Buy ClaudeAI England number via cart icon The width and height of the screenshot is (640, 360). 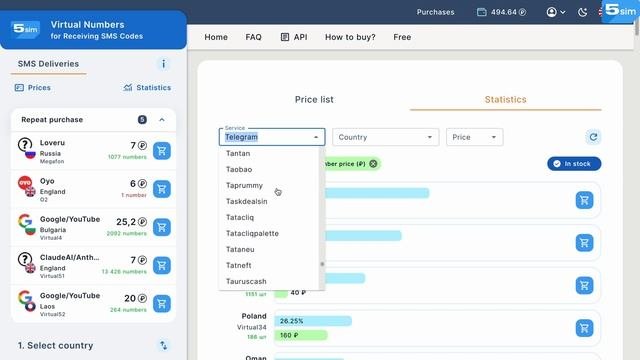pyautogui.click(x=162, y=266)
